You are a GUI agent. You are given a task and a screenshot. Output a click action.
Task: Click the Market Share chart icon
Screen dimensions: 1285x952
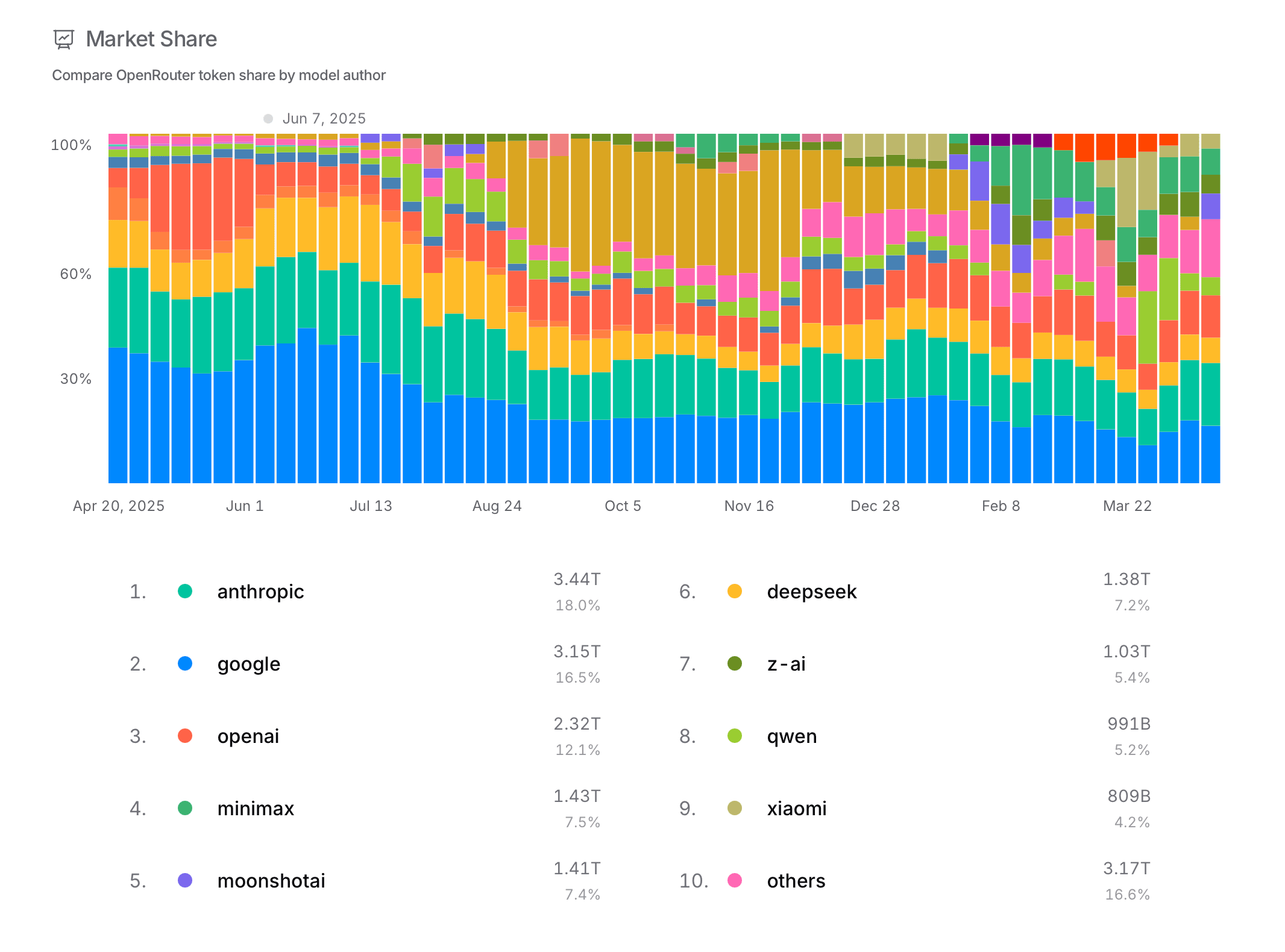point(64,39)
